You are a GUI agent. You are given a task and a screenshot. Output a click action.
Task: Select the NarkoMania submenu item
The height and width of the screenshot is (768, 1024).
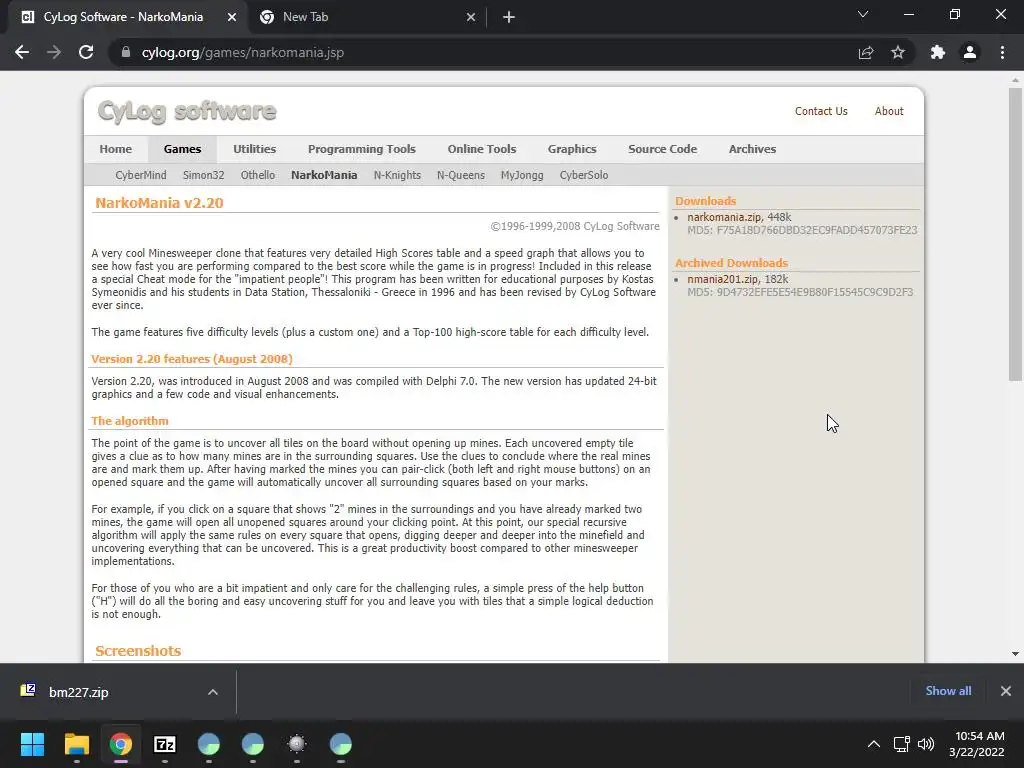point(324,175)
